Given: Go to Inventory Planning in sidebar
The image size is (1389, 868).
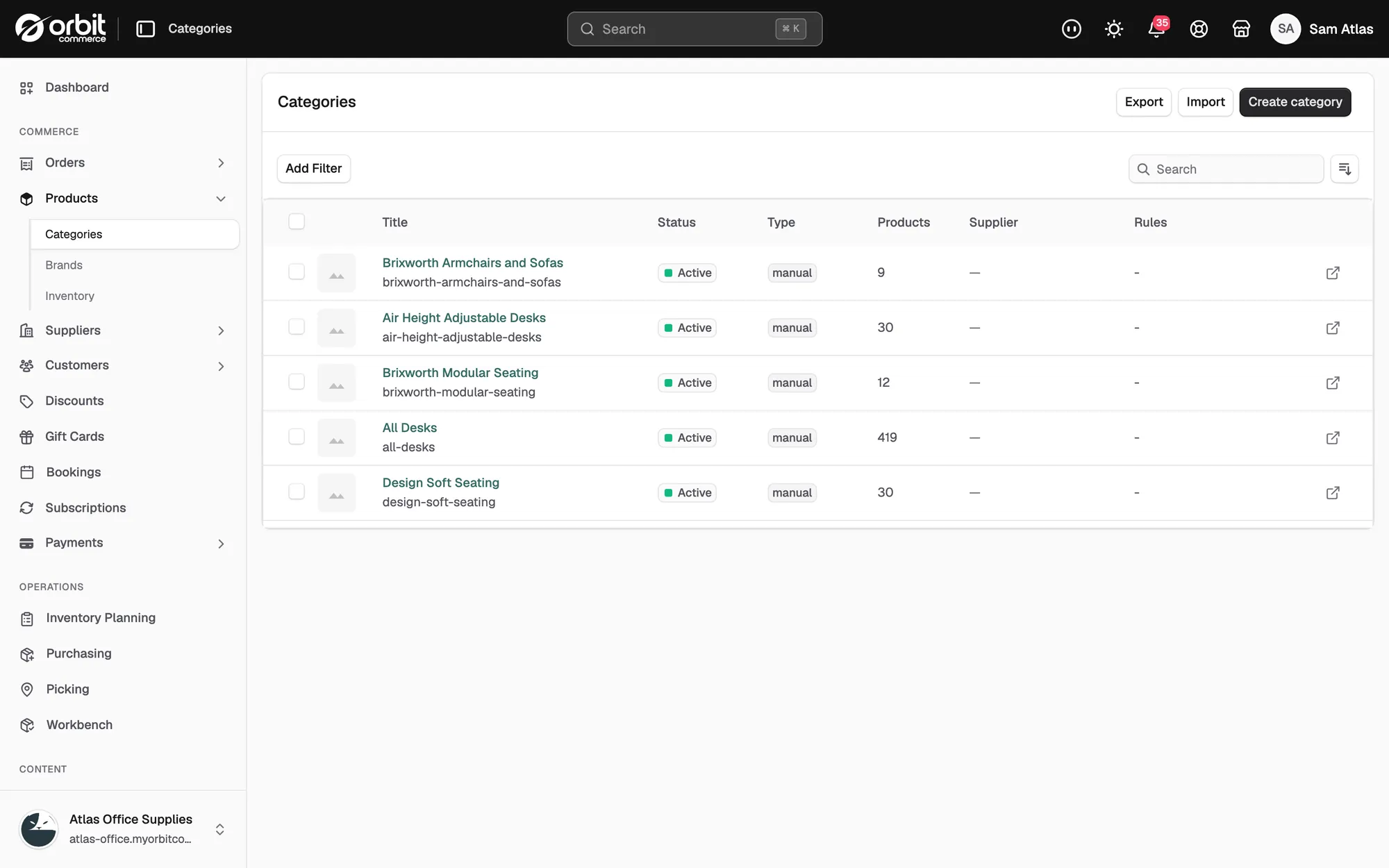Looking at the screenshot, I should tap(101, 618).
